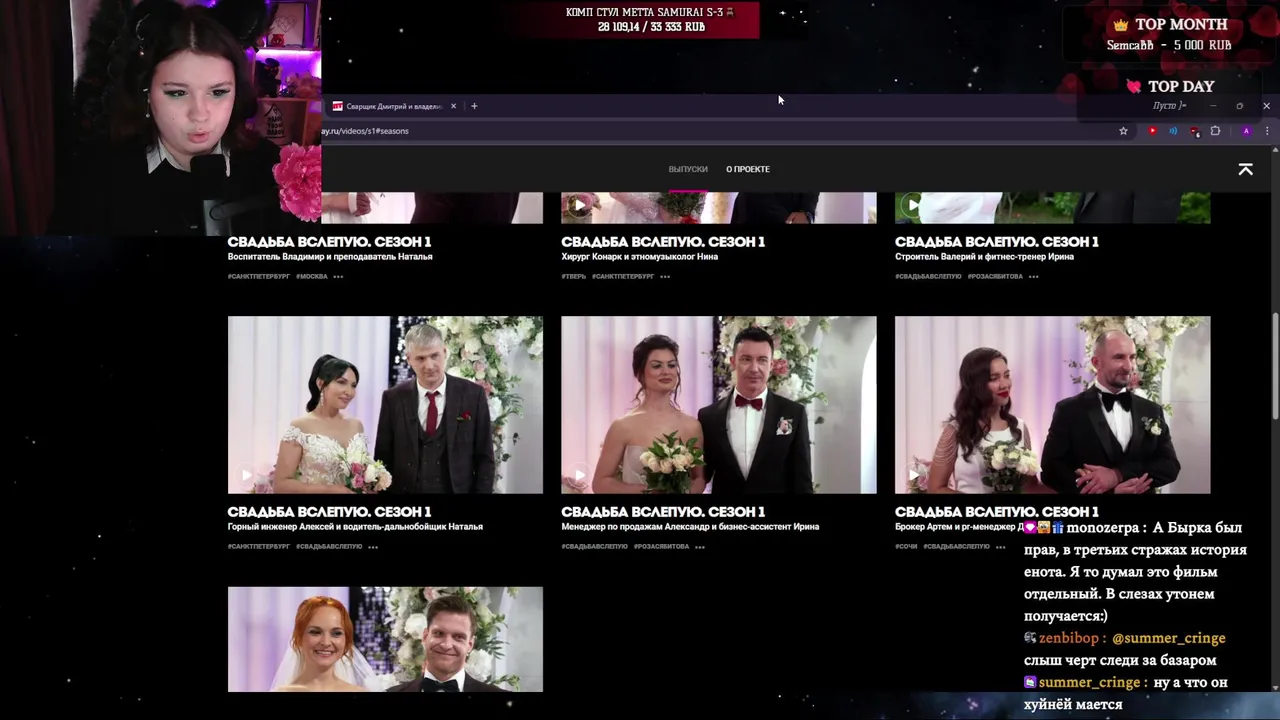The height and width of the screenshot is (720, 1280).
Task: Open Менеджер по продажам Александр episode title
Action: coord(690,527)
